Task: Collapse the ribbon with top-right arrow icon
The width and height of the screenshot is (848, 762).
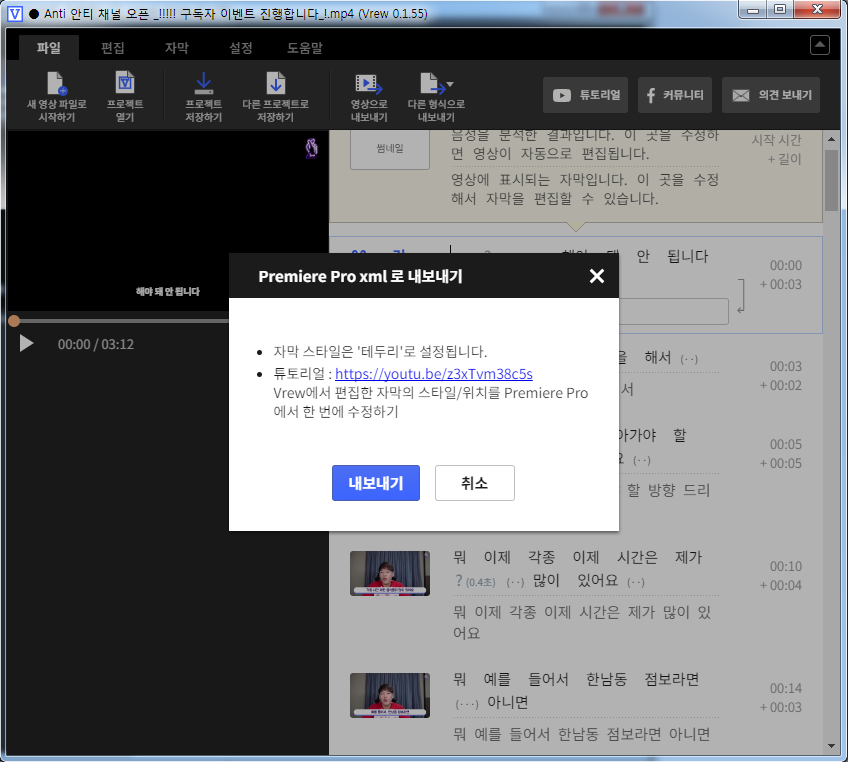Action: (x=819, y=45)
